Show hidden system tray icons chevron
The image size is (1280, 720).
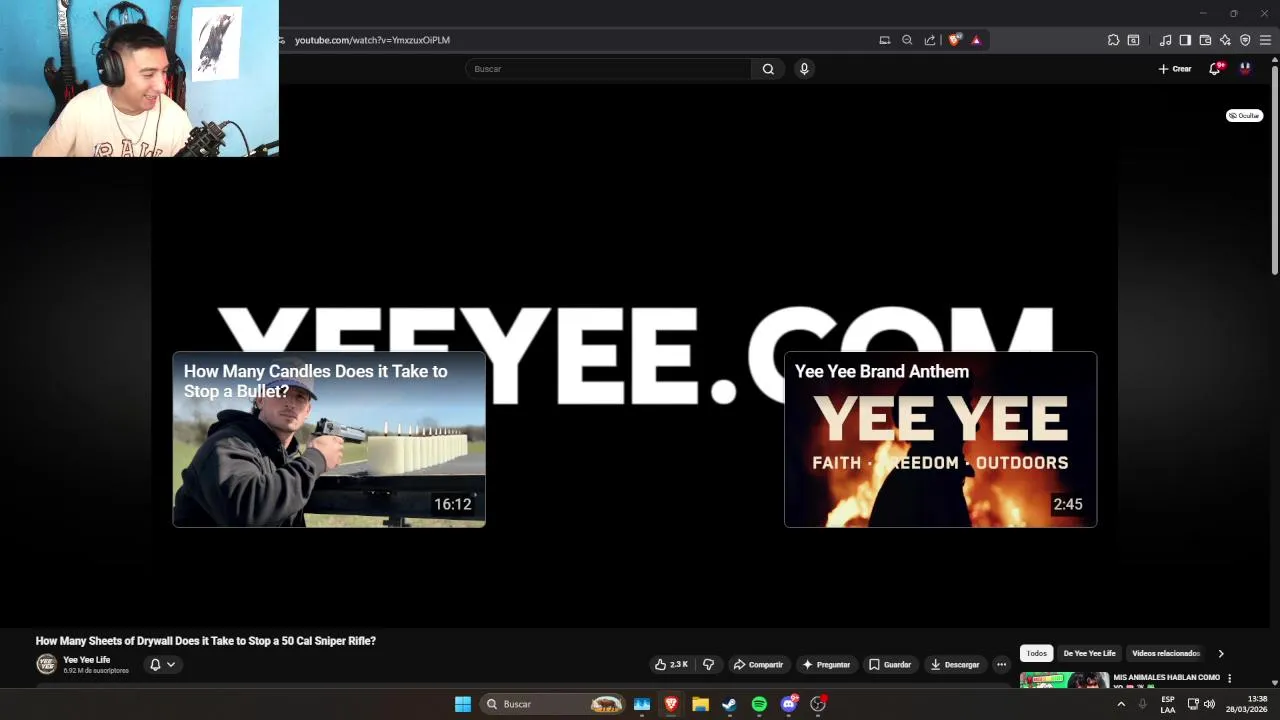coord(1121,704)
